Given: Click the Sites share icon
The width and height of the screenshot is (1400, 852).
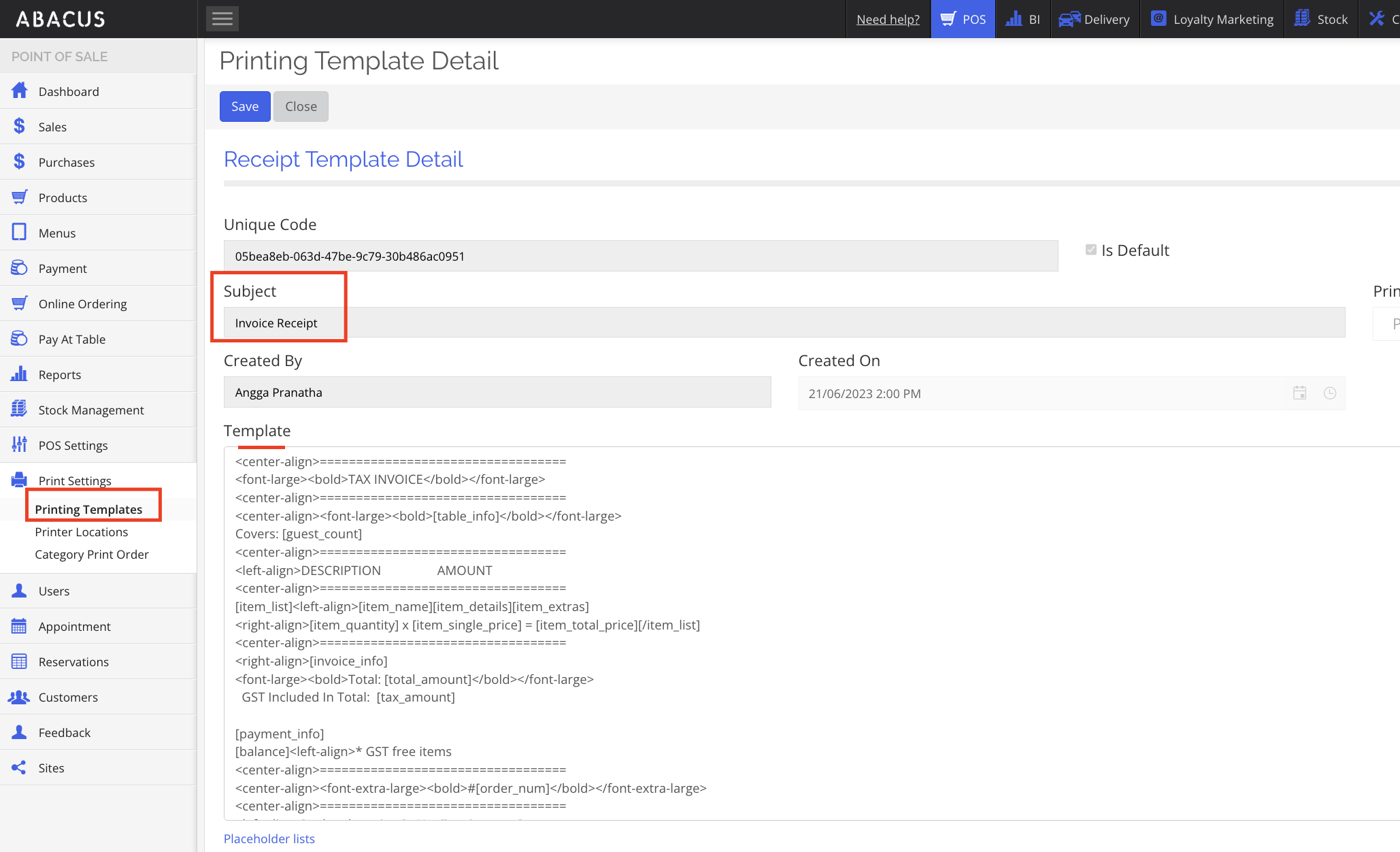Looking at the screenshot, I should (19, 768).
